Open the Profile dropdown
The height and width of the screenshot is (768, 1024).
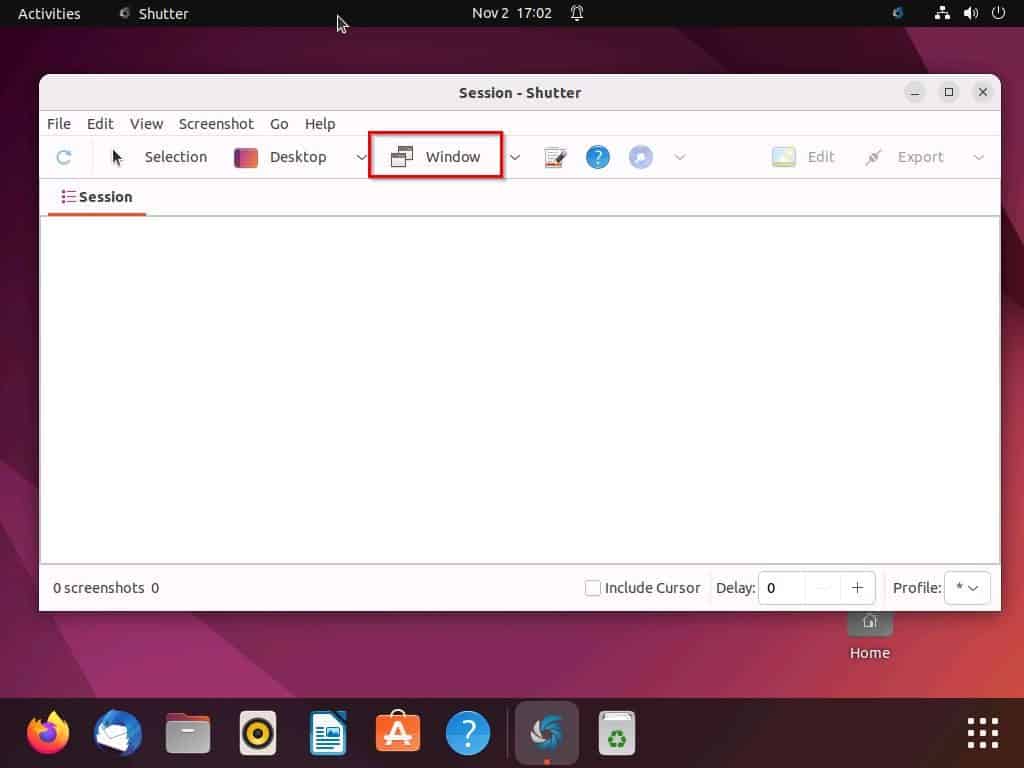tap(967, 588)
